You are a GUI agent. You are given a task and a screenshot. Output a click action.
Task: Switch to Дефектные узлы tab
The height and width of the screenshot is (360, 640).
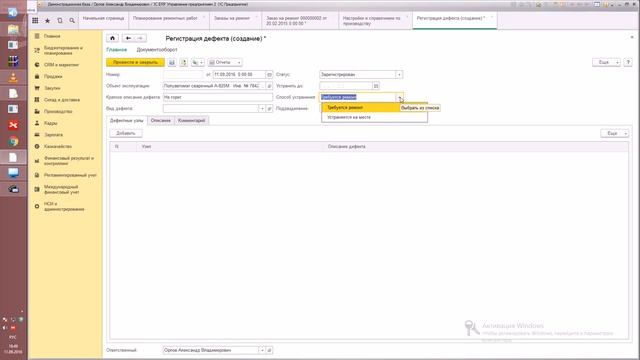click(127, 121)
